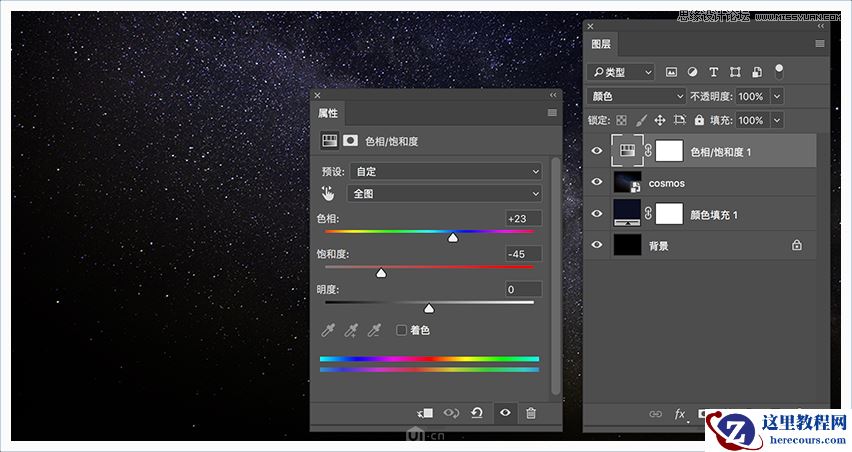The height and width of the screenshot is (452, 852).
Task: Select the 颜色填充 1 mask thumbnail
Action: (x=669, y=214)
